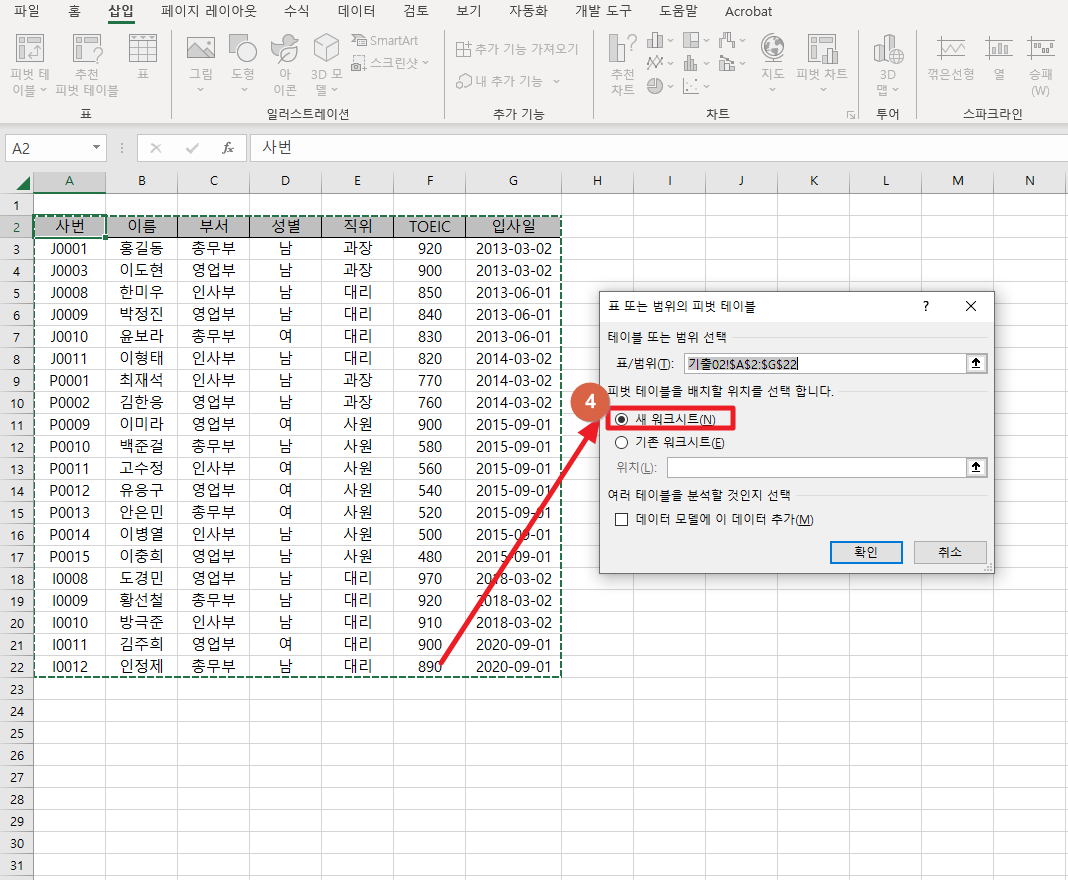
Task: Switch to the 보기 tab
Action: tap(469, 11)
